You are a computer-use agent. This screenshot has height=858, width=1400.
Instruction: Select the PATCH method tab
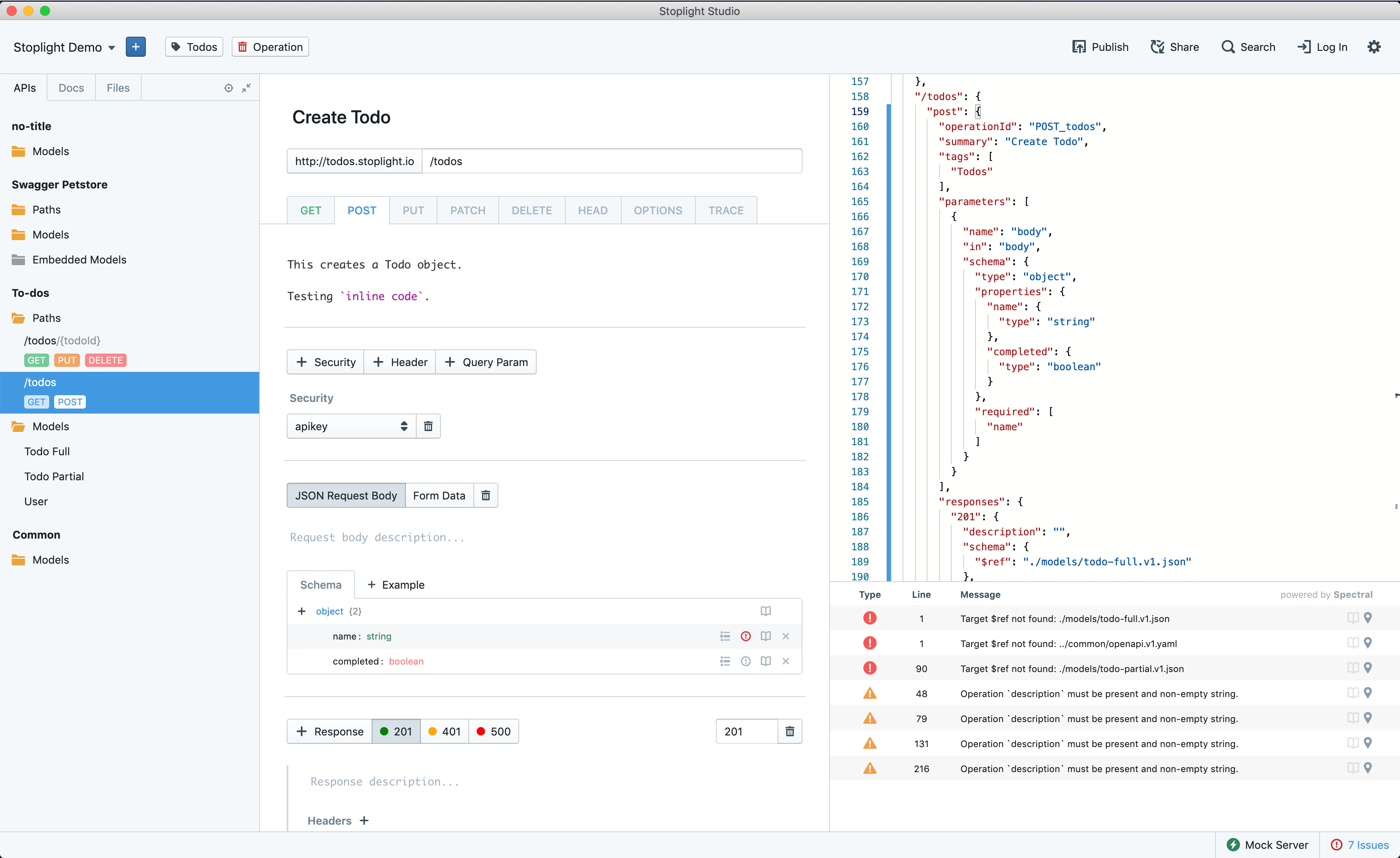point(467,211)
